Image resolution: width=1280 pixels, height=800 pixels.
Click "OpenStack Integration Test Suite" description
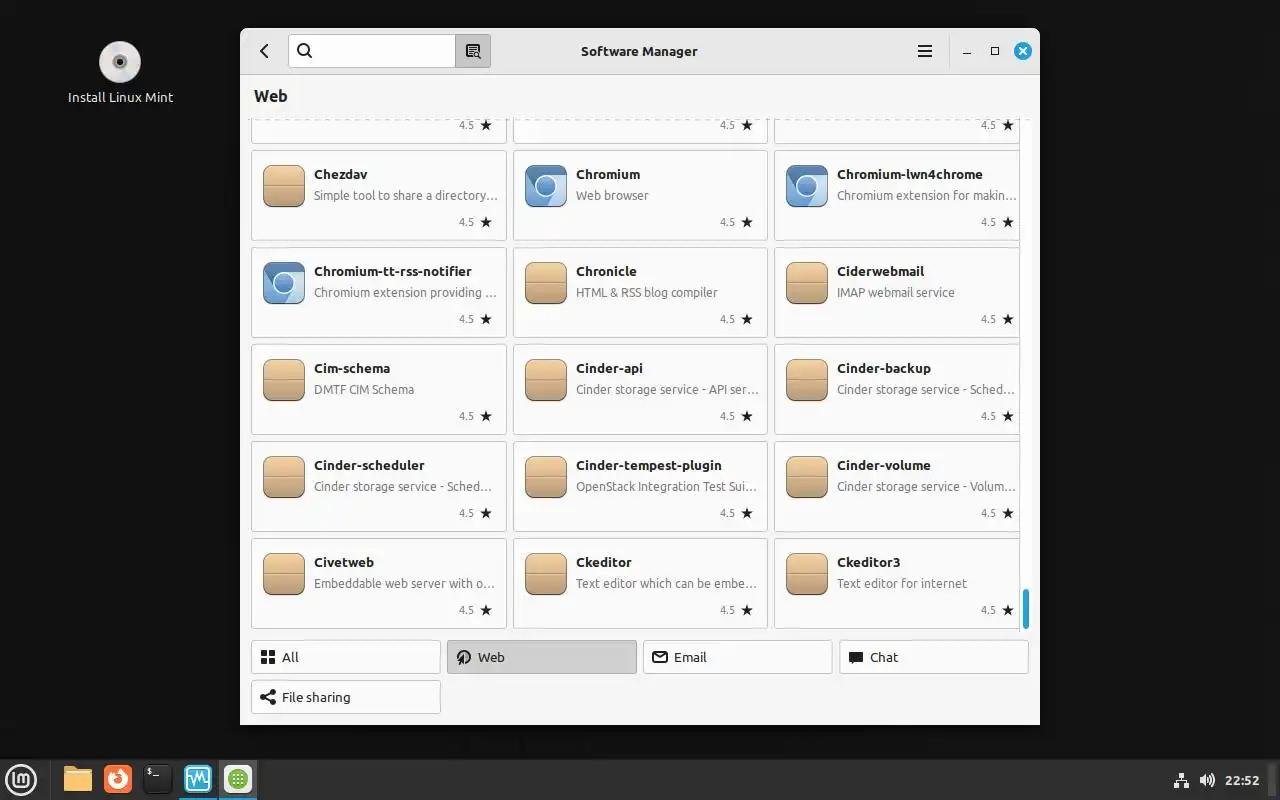point(667,487)
